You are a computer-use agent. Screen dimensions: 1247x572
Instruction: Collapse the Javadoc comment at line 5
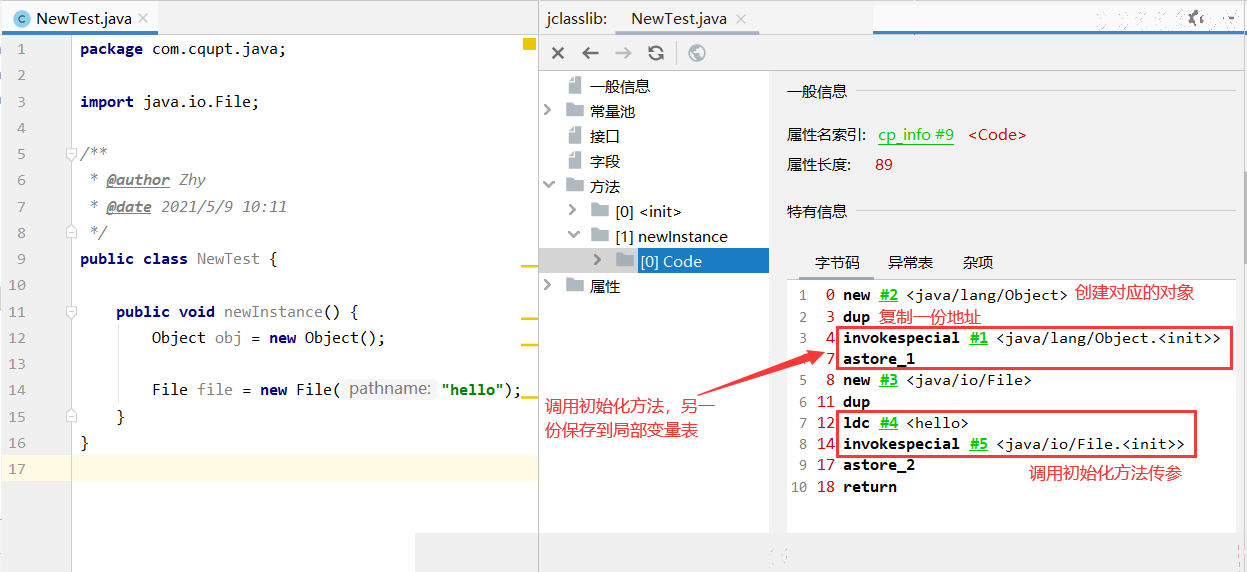[x=71, y=154]
